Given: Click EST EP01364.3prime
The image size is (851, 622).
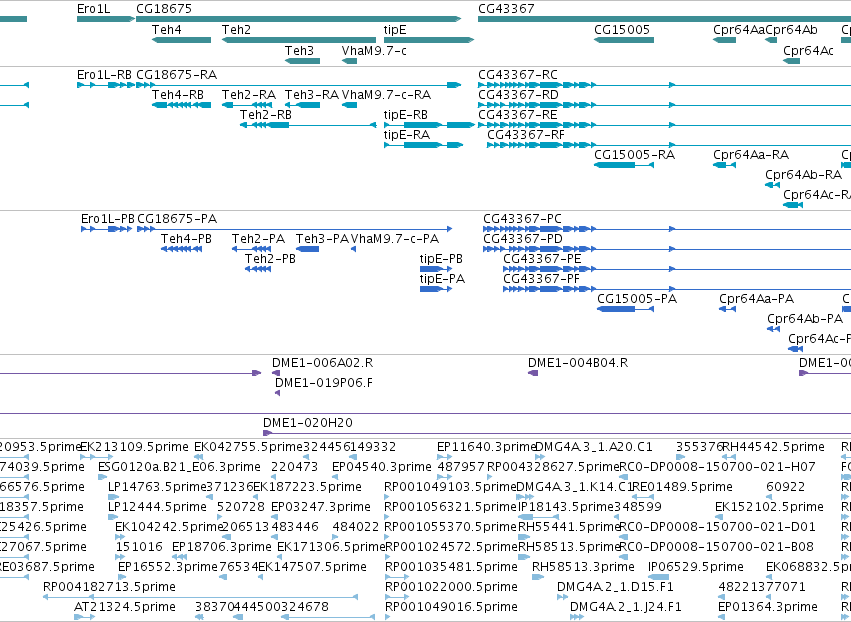Looking at the screenshot, I should click(767, 607).
